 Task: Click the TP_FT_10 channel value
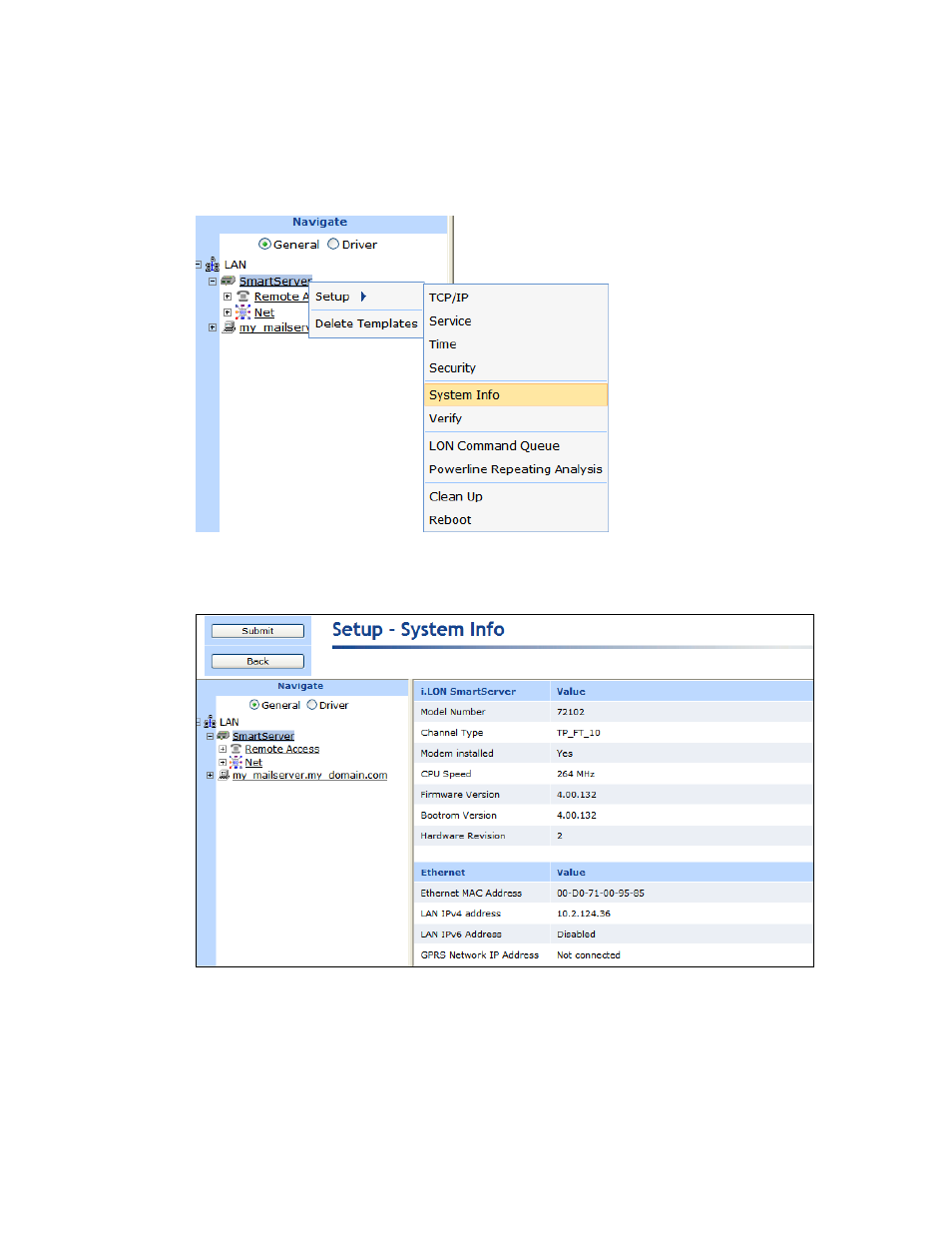[579, 733]
